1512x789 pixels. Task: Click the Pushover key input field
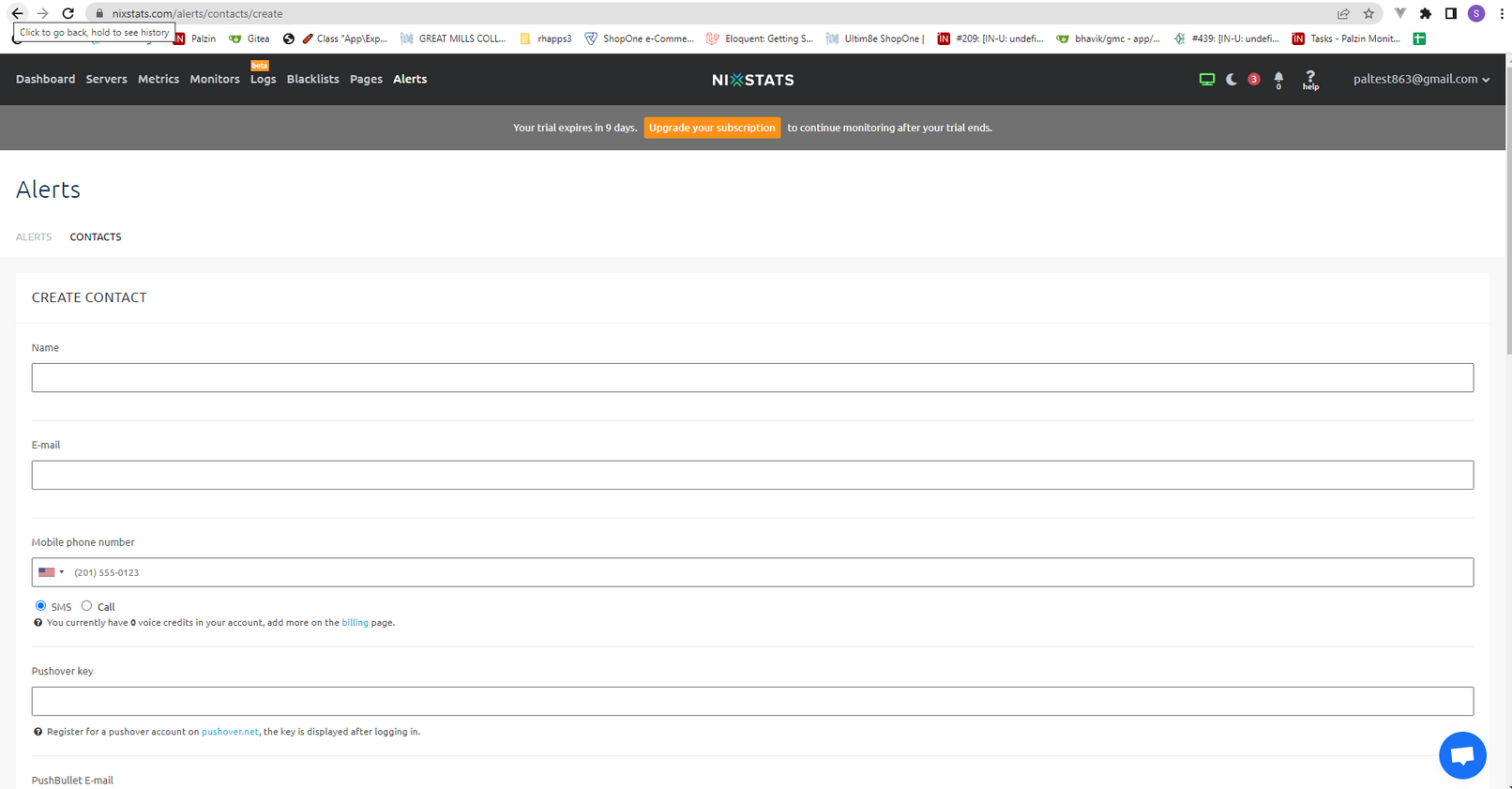pyautogui.click(x=752, y=701)
